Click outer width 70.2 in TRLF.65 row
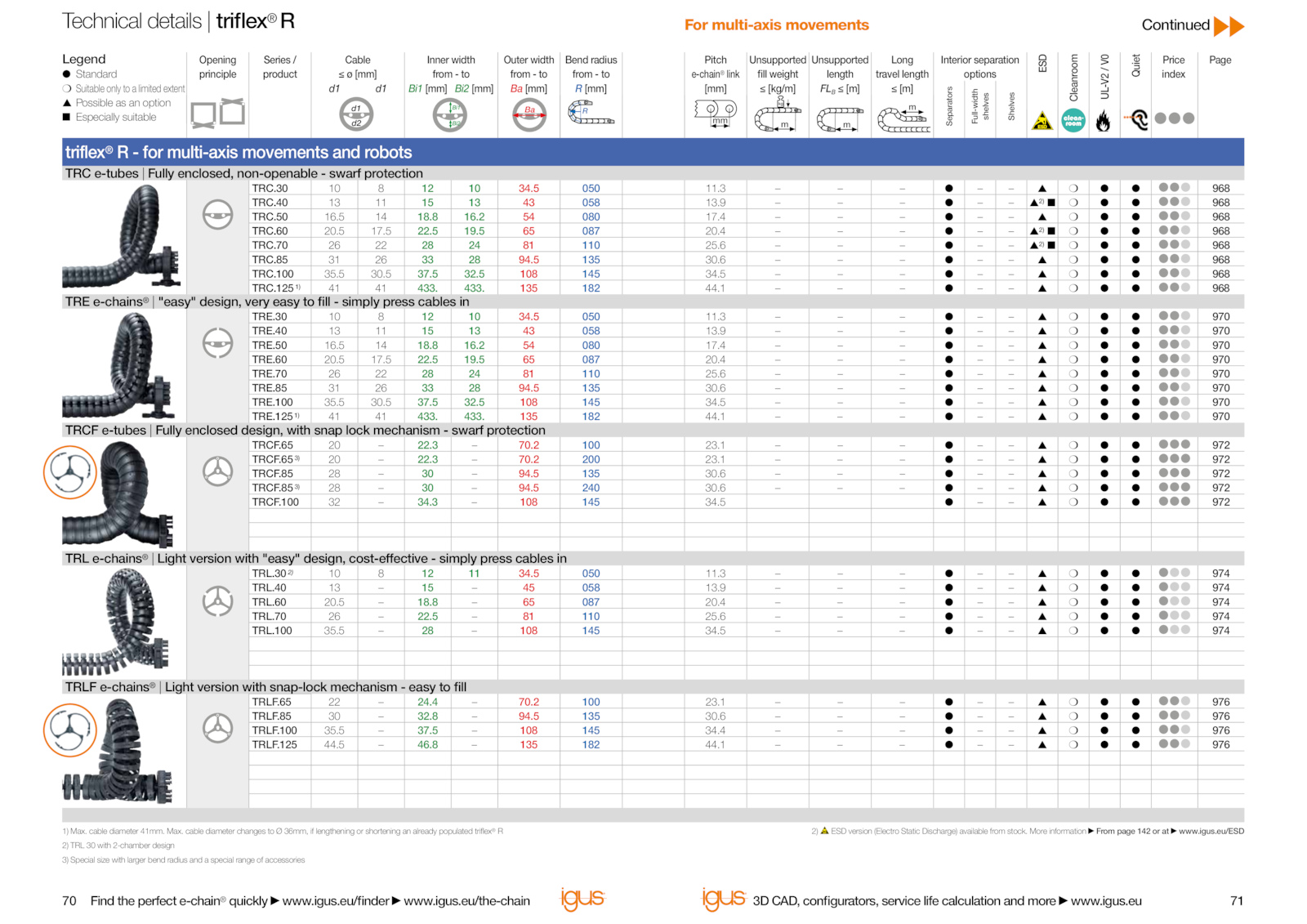The width and height of the screenshot is (1307, 924). pos(529,703)
